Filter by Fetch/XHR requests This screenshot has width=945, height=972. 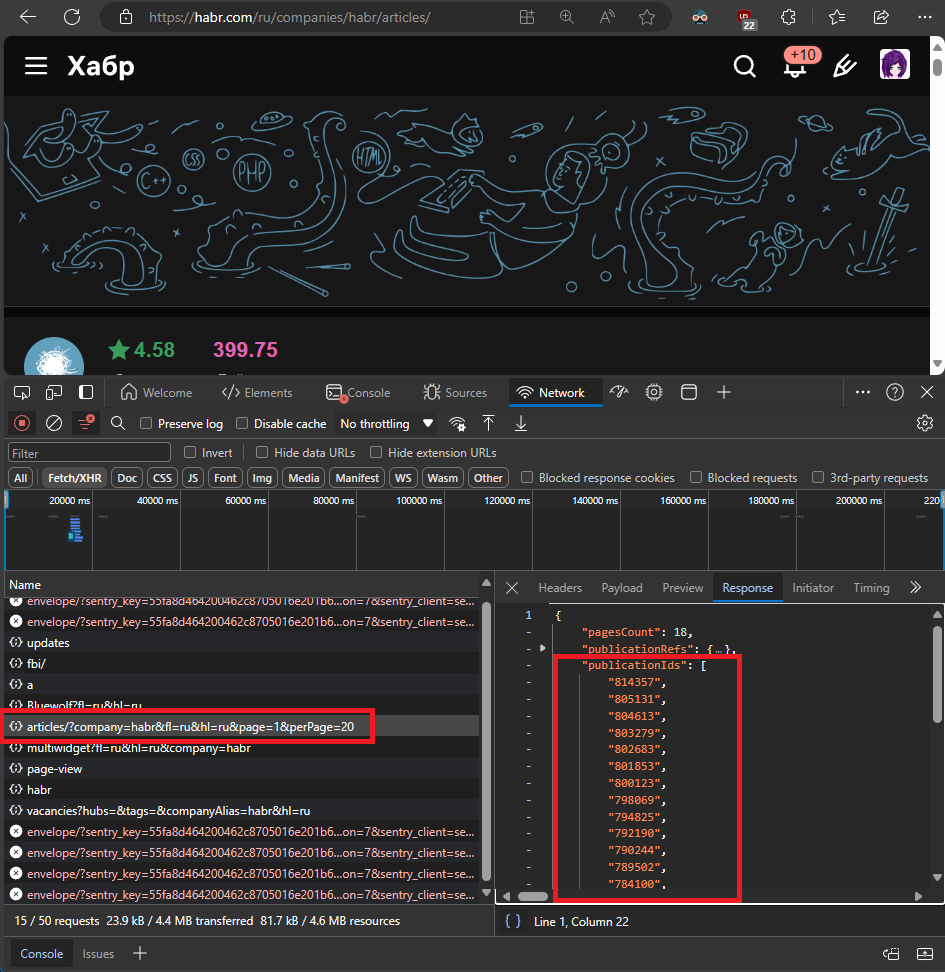(74, 478)
